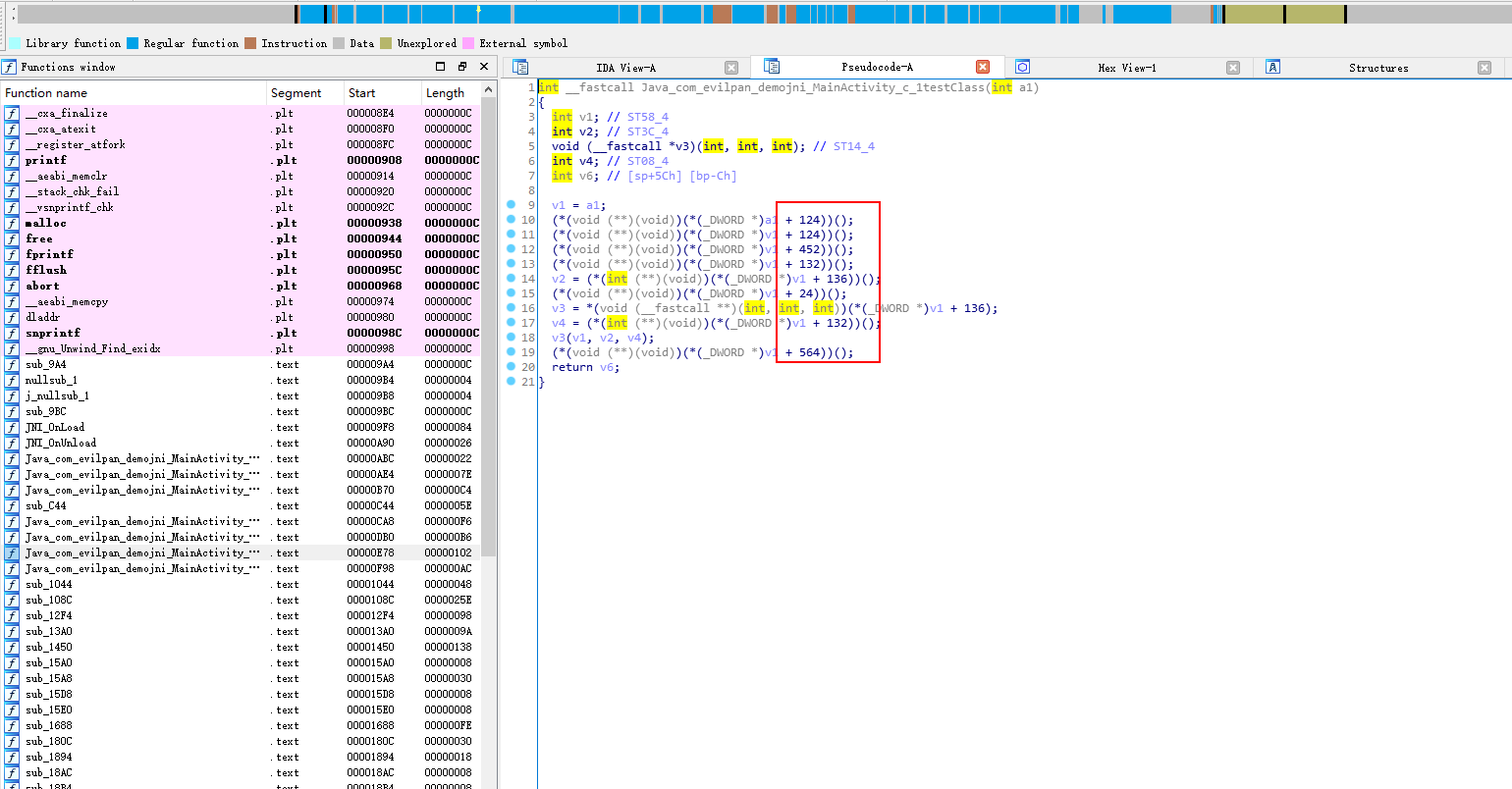Toggle breakpoint dot on pseudocode line 14
The image size is (1512, 789).
512,279
